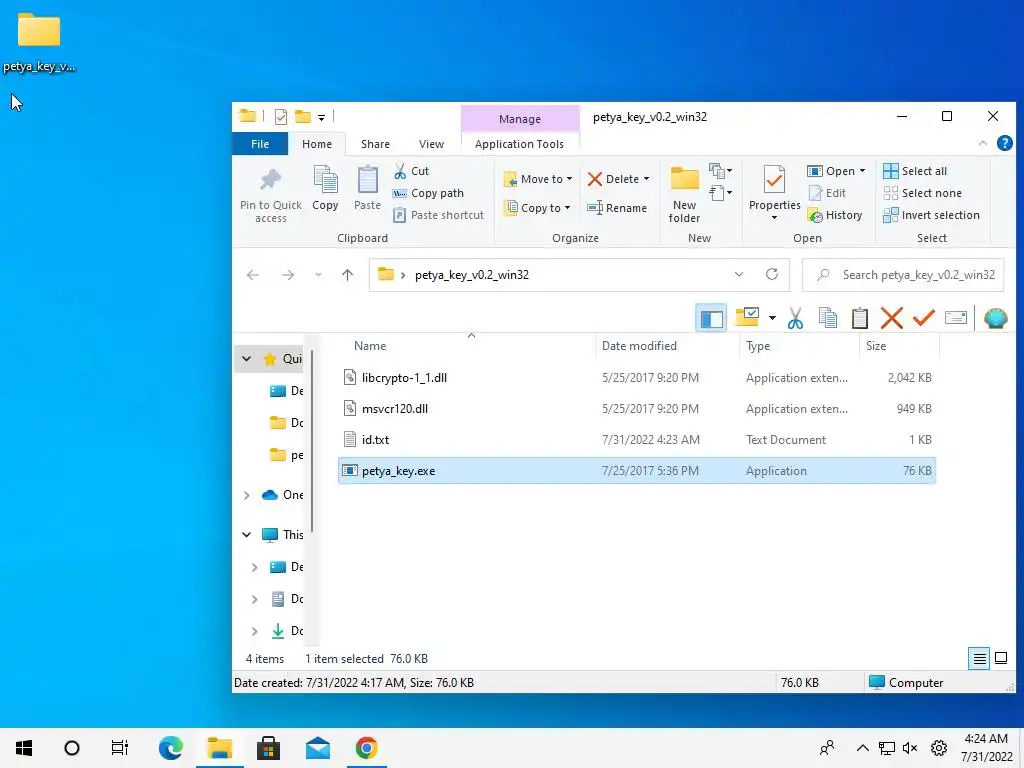This screenshot has width=1024, height=768.
Task: Click Invert selection in ribbon
Action: click(931, 215)
